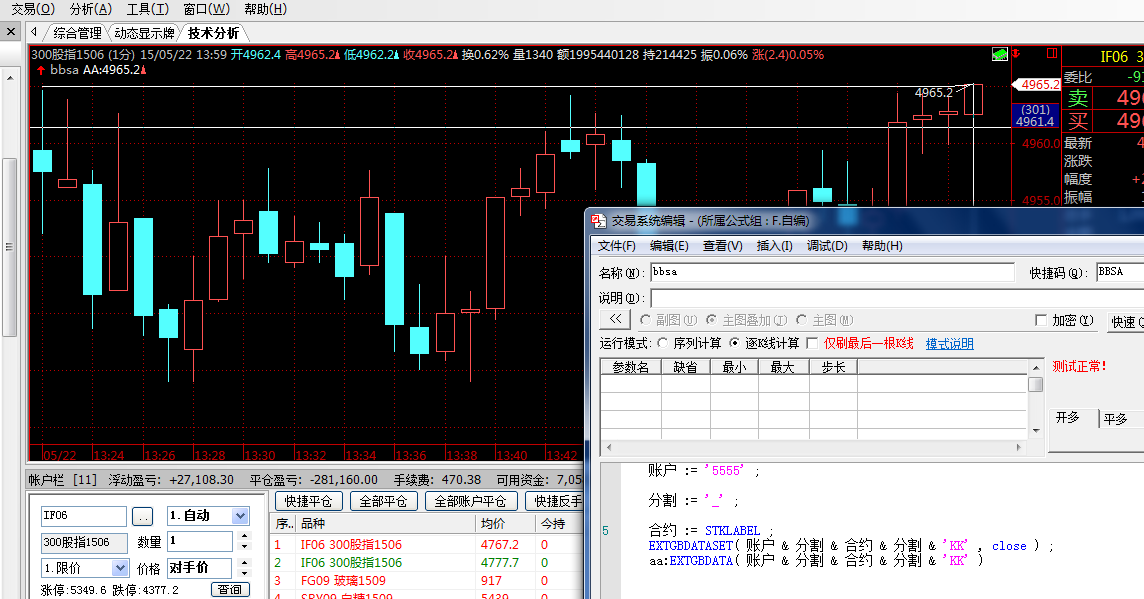Click the tab scroll-left arrow before 综合管理

(x=33, y=33)
